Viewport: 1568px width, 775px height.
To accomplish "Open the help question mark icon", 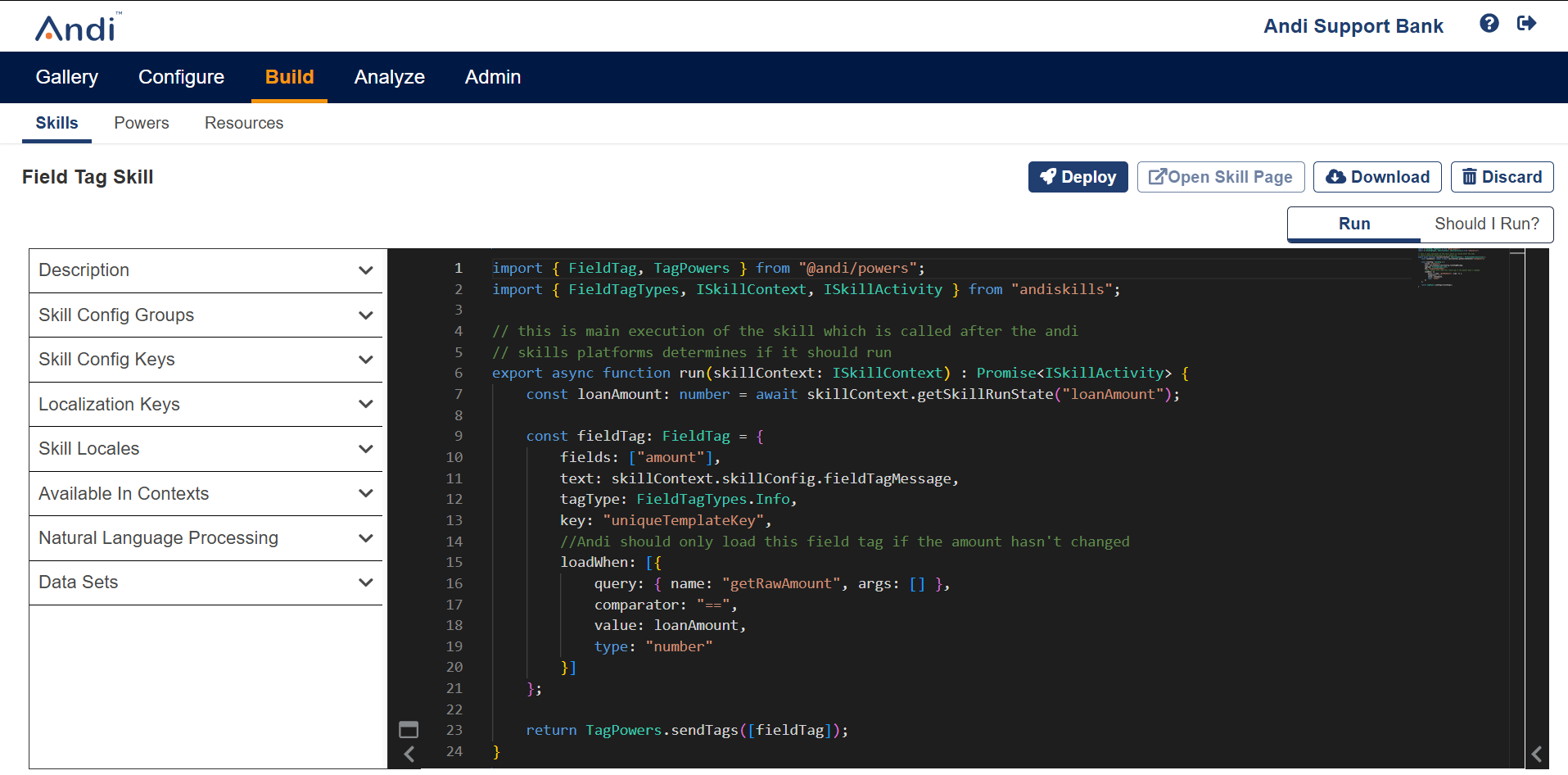I will [x=1489, y=24].
